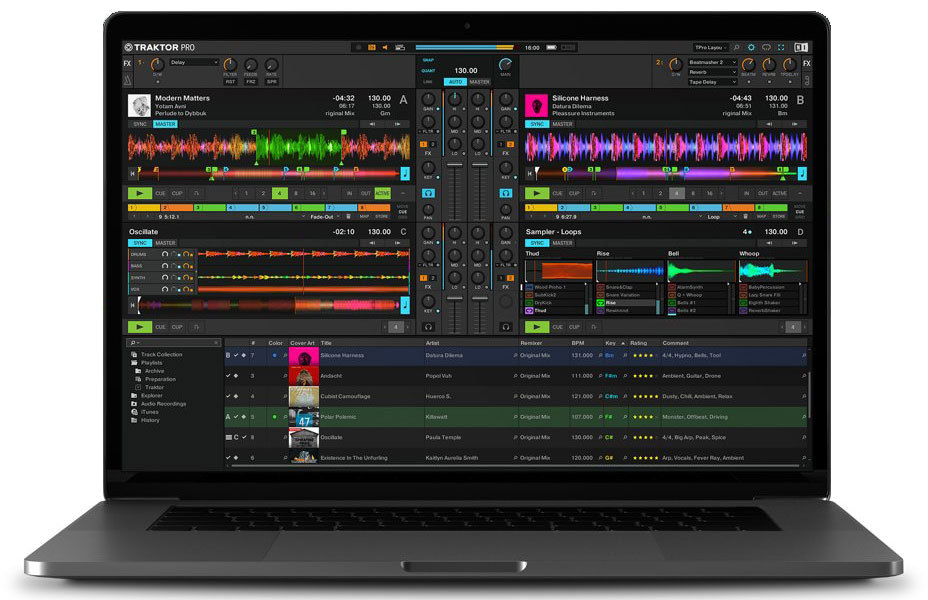
Task: Delete the Deck A cue point via trash icon
Action: pyautogui.click(x=348, y=216)
